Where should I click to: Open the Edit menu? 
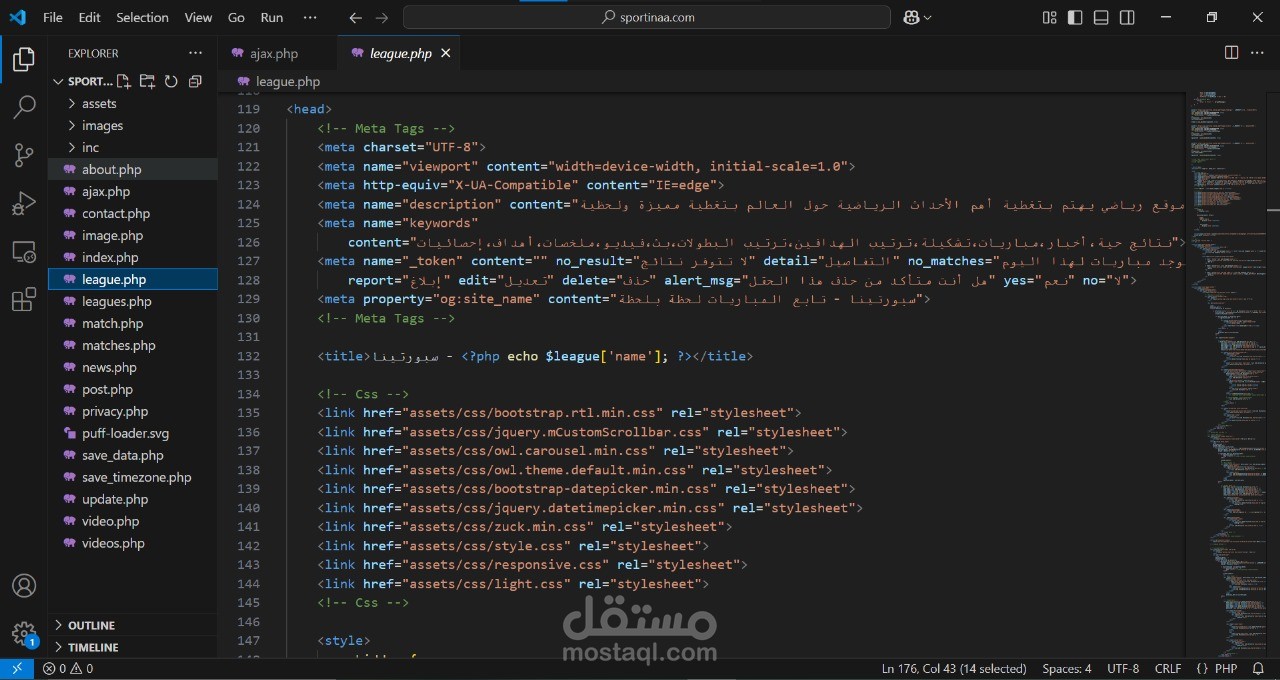[x=89, y=17]
